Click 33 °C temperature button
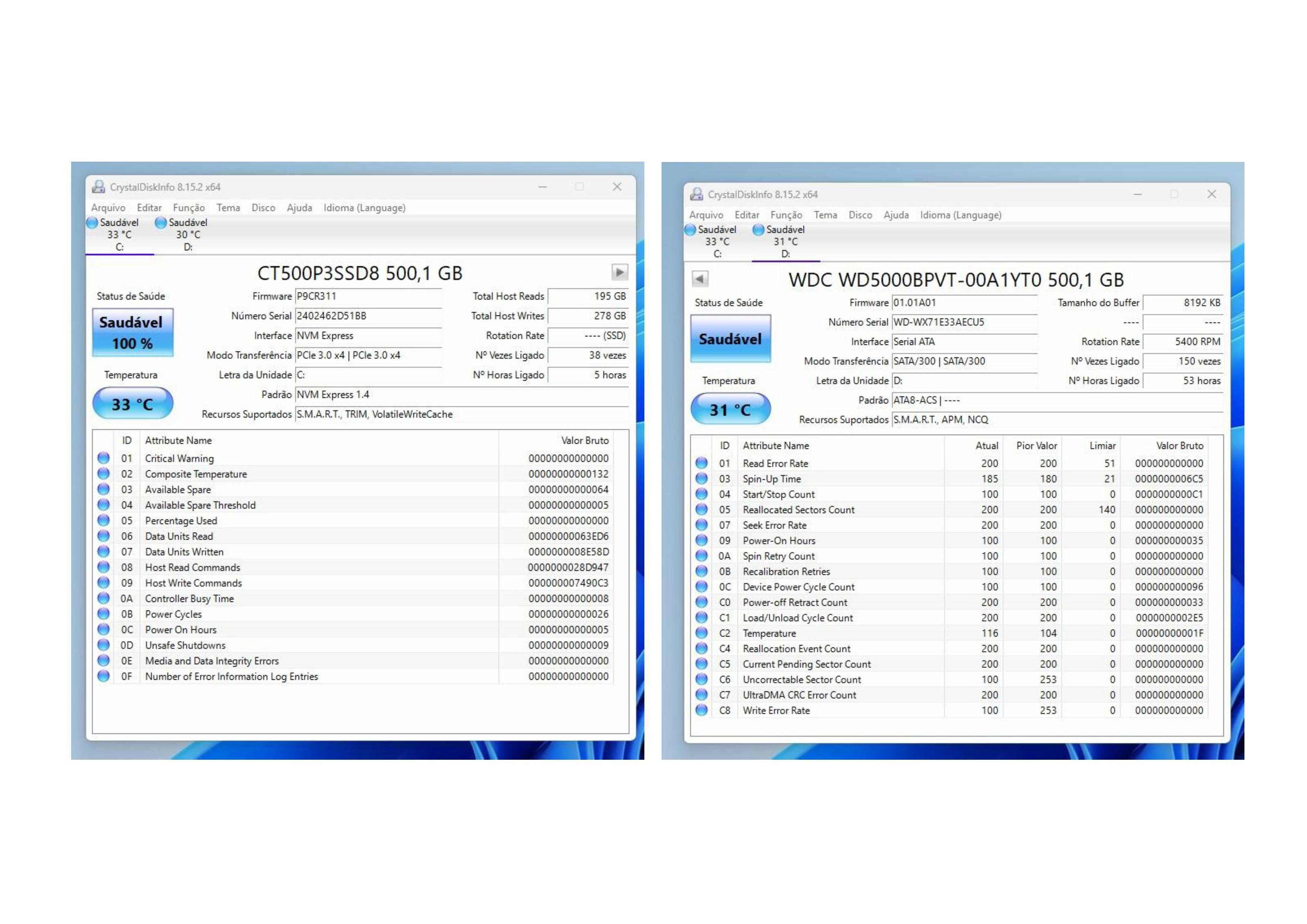Screen dimensions: 1307x924 coord(133,404)
